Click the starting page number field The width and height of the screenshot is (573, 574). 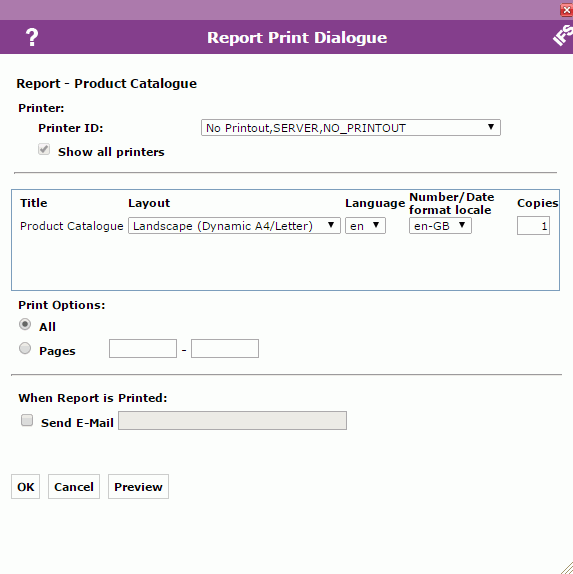[x=143, y=348]
